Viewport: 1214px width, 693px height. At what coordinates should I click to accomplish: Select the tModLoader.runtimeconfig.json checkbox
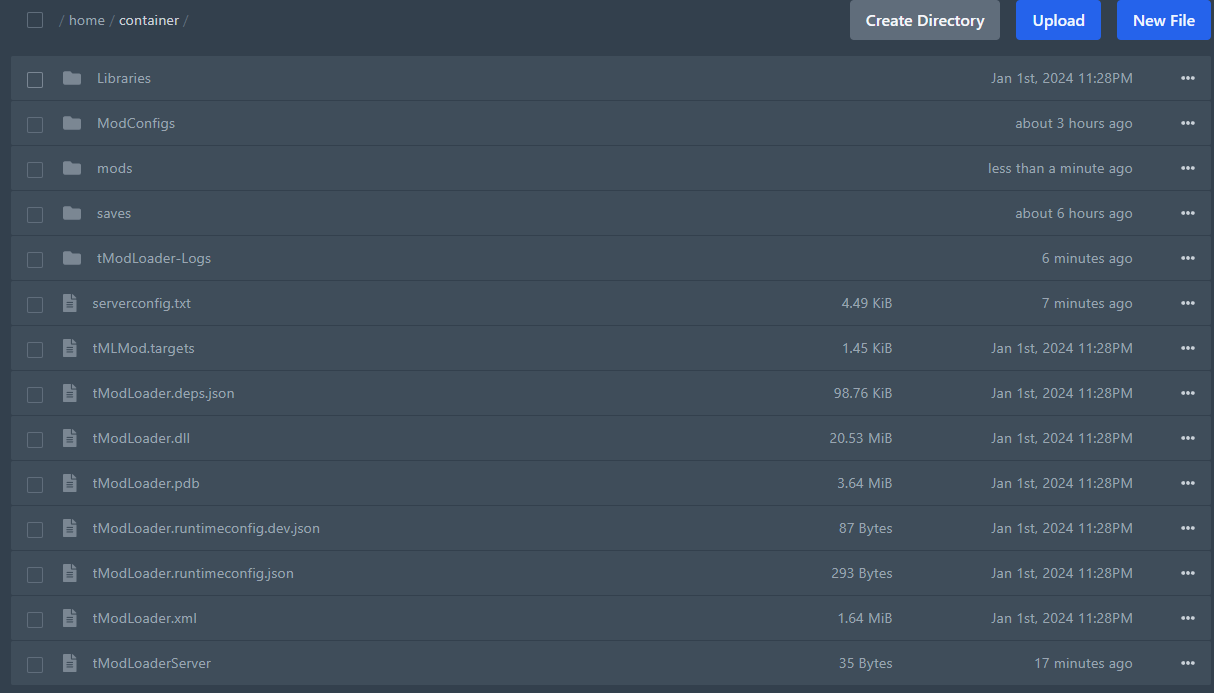[35, 574]
